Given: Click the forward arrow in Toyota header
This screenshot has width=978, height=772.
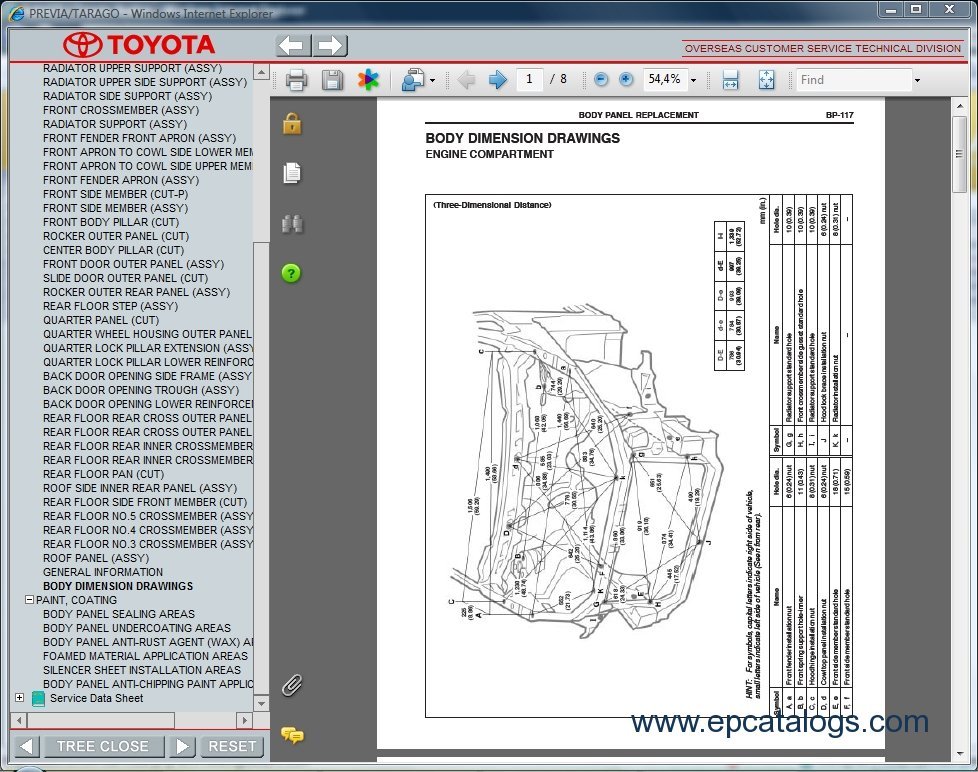Looking at the screenshot, I should 330,46.
